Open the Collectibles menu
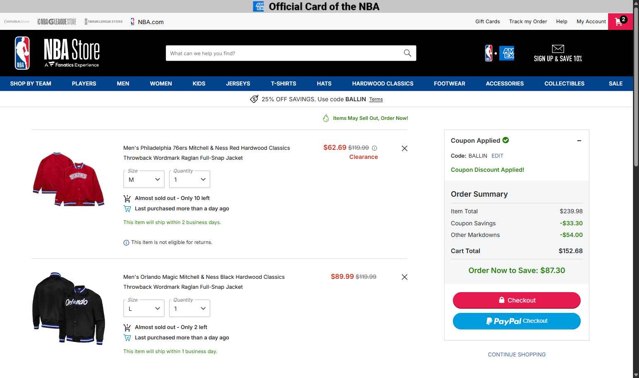The width and height of the screenshot is (639, 378). pyautogui.click(x=564, y=84)
